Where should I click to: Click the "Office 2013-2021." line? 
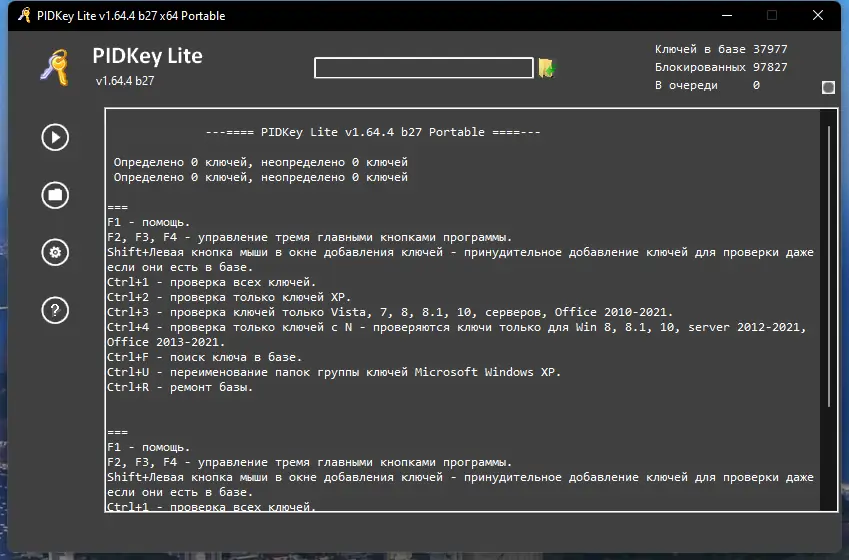pos(166,342)
